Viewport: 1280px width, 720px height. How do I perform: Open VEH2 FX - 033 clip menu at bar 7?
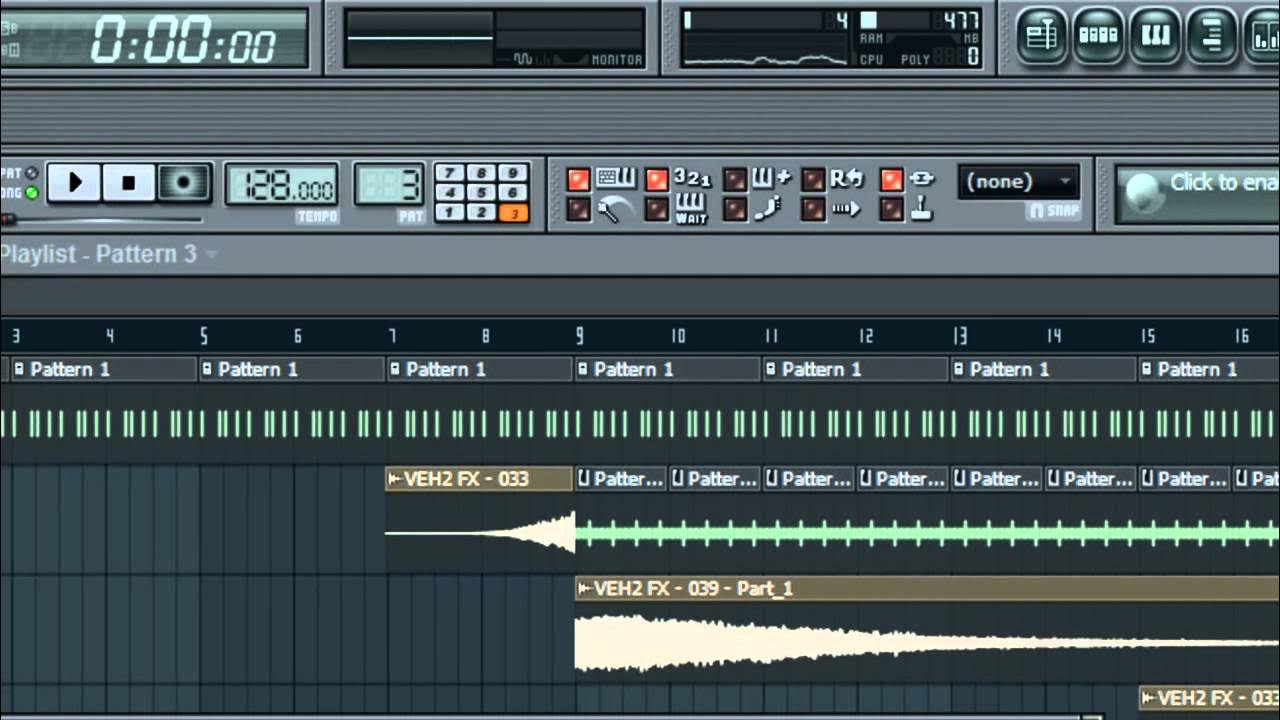394,479
